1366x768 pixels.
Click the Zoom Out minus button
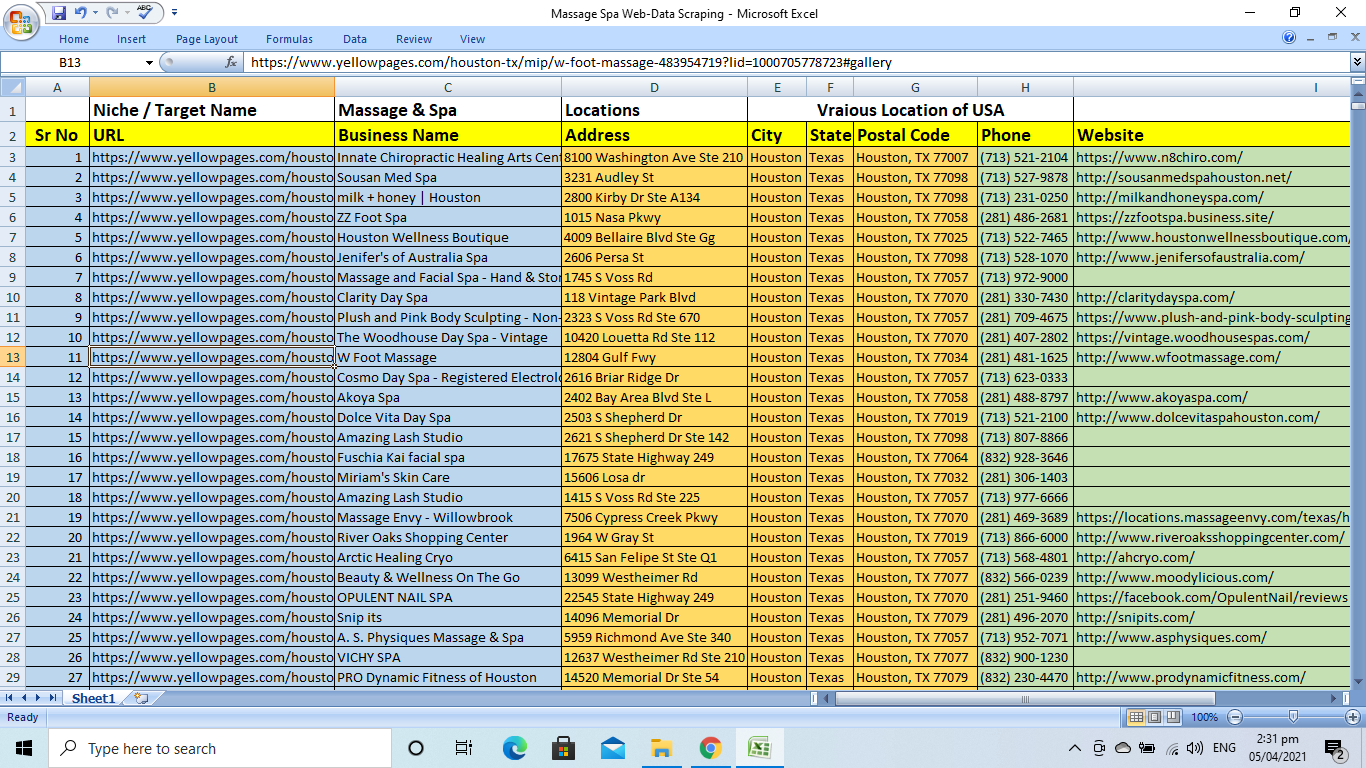[x=1235, y=717]
